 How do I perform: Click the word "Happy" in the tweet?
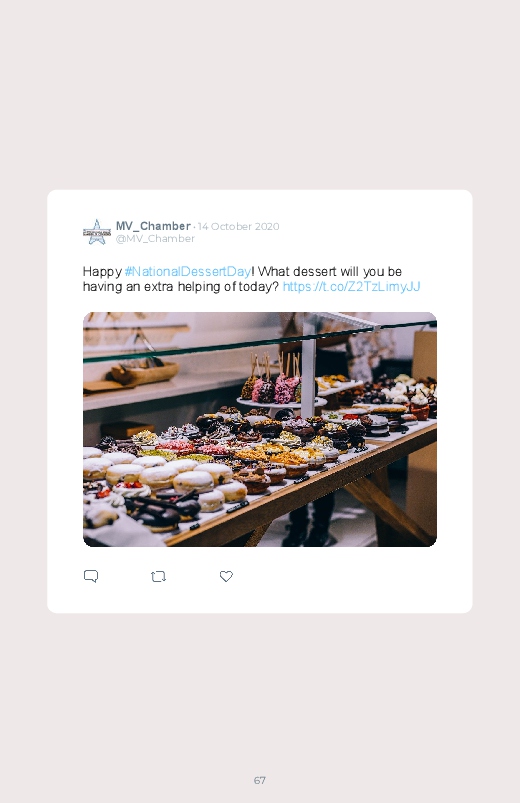102,272
